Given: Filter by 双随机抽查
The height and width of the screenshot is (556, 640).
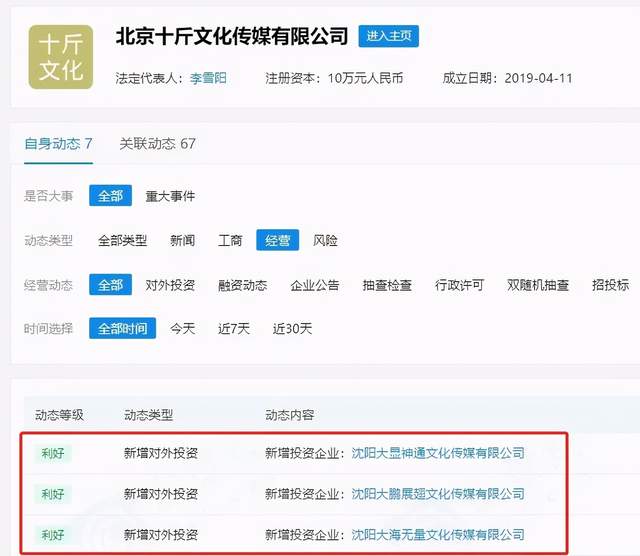Looking at the screenshot, I should click(x=538, y=285).
